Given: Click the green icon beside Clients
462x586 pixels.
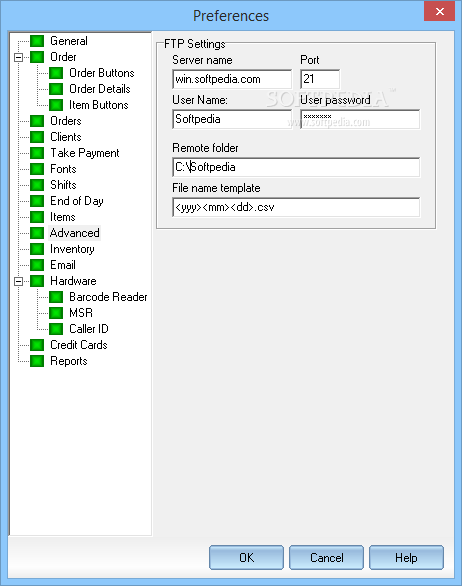Looking at the screenshot, I should (x=37, y=137).
